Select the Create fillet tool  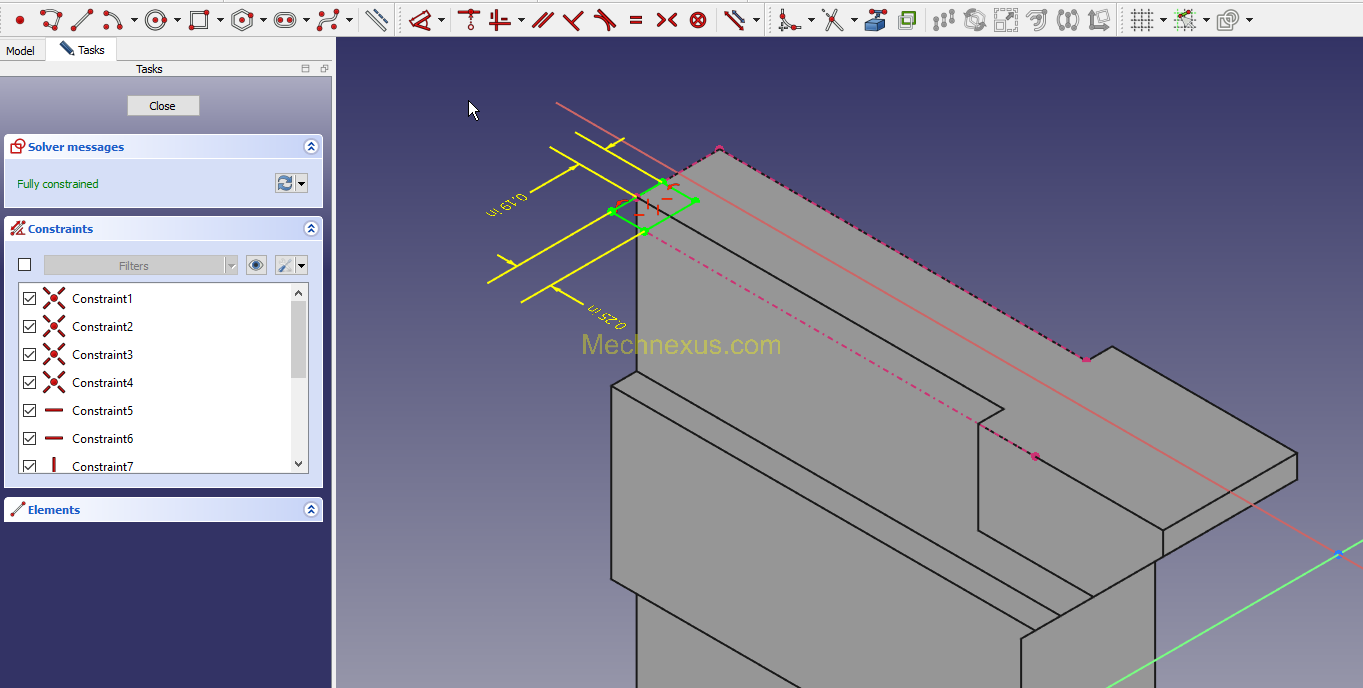[790, 19]
